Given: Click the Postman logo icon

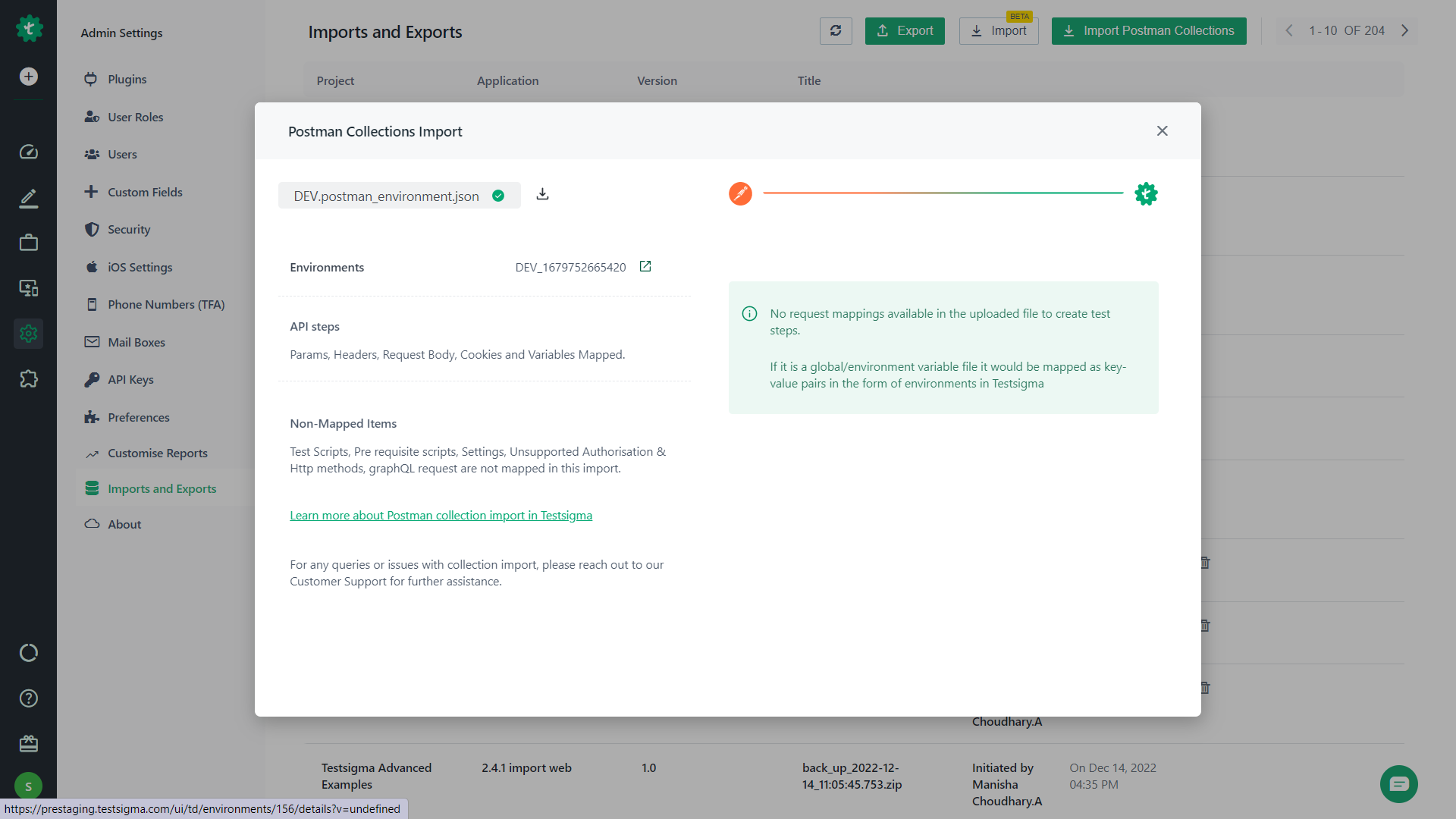Looking at the screenshot, I should [740, 194].
